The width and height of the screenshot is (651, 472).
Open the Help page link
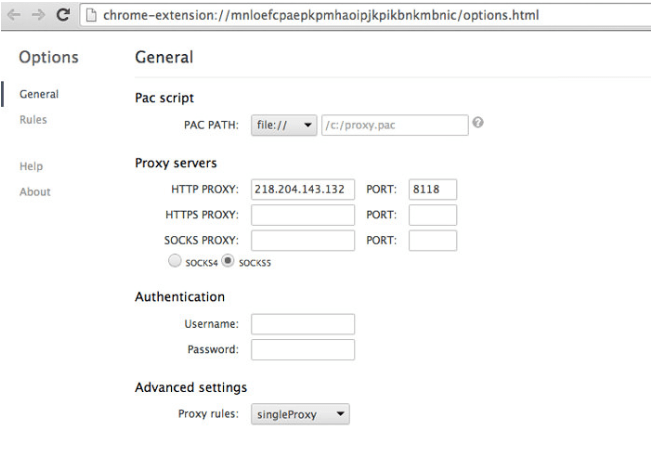(31, 166)
